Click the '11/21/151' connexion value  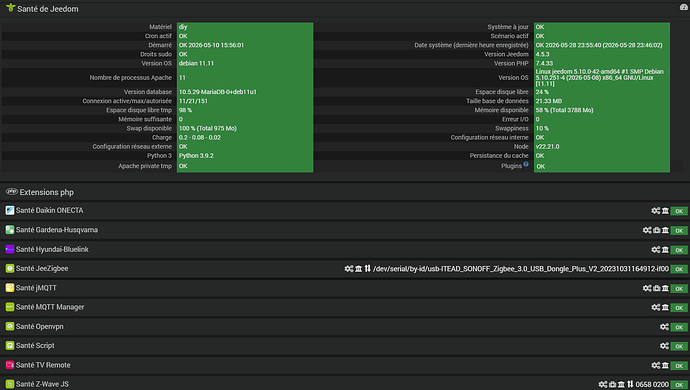[193, 101]
